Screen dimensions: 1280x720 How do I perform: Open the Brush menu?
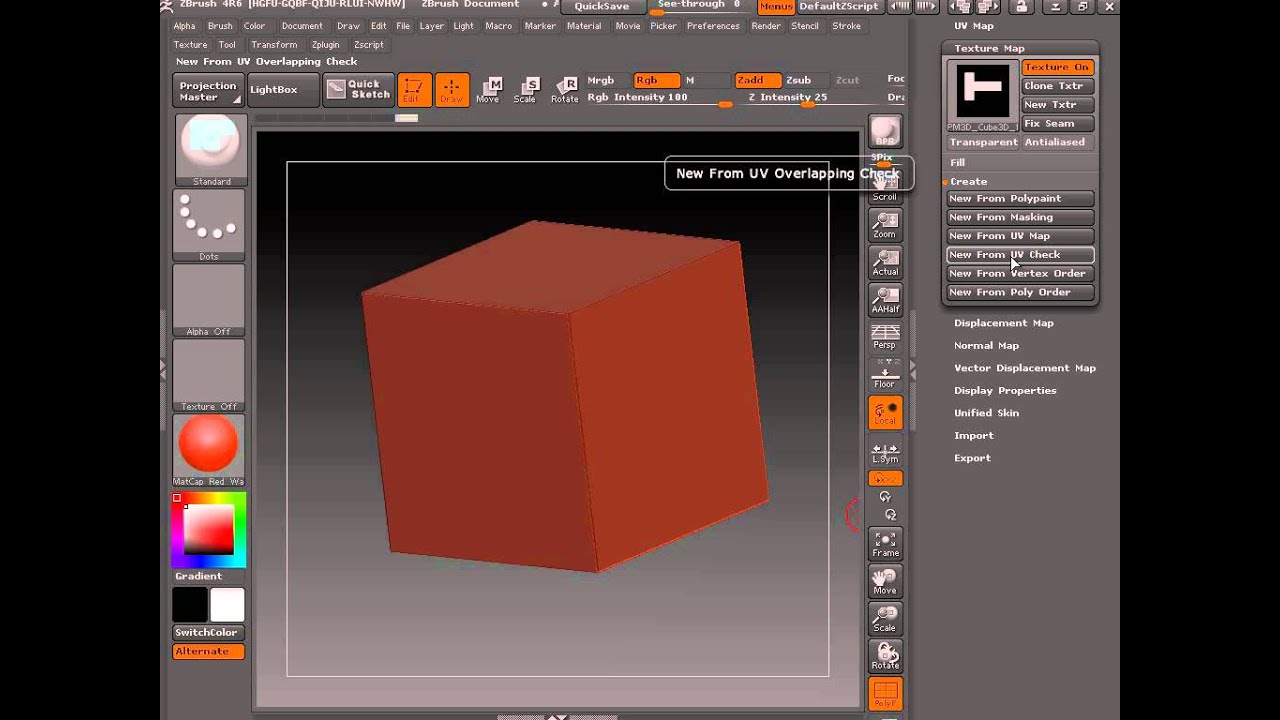pos(220,26)
